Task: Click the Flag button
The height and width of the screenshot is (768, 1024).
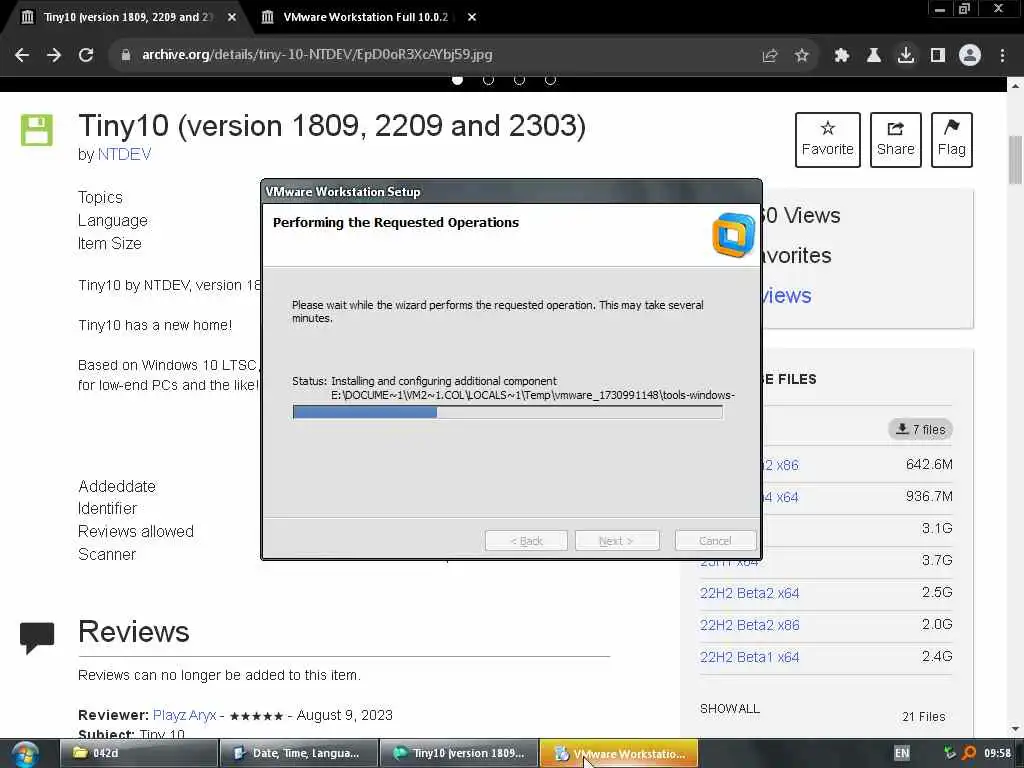Action: click(952, 140)
